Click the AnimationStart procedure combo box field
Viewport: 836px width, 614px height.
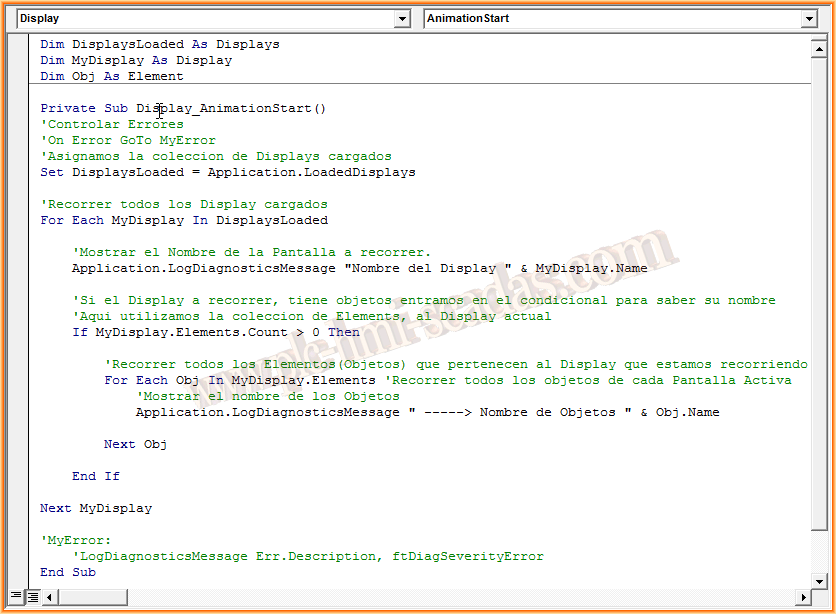[610, 19]
